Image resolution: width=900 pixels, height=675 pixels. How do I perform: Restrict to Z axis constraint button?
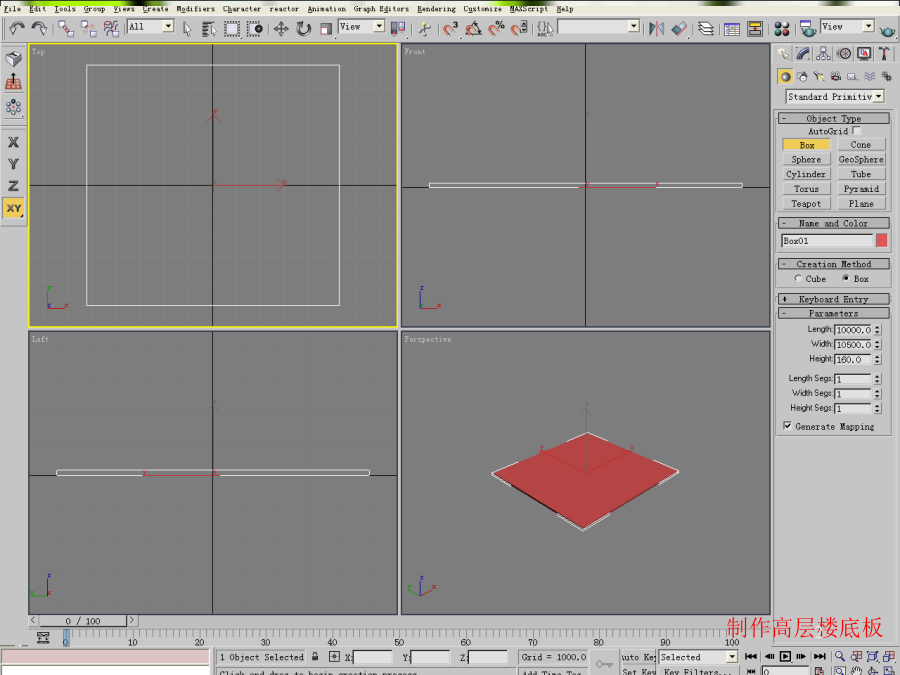click(13, 186)
